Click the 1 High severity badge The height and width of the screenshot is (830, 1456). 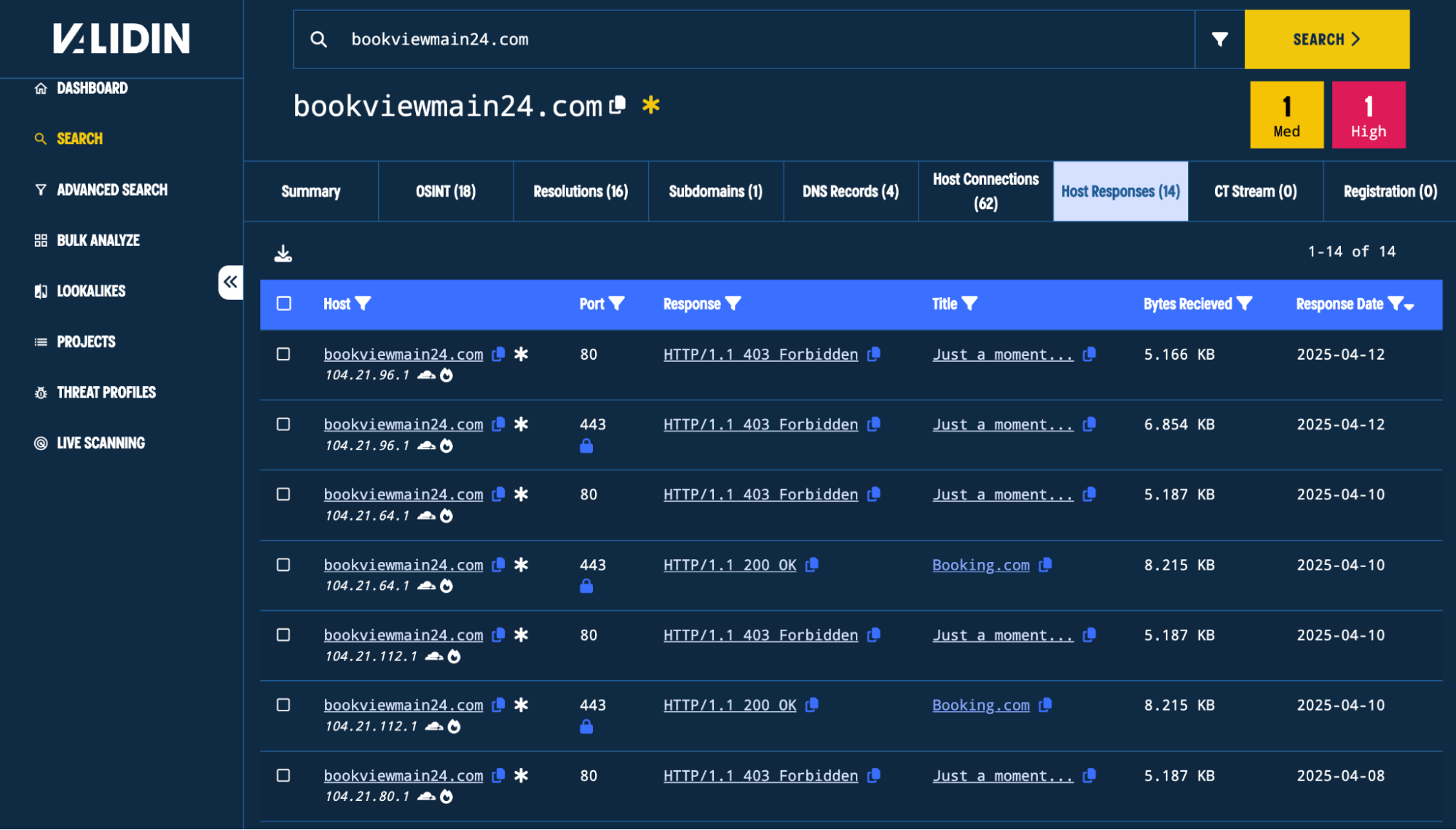point(1369,115)
